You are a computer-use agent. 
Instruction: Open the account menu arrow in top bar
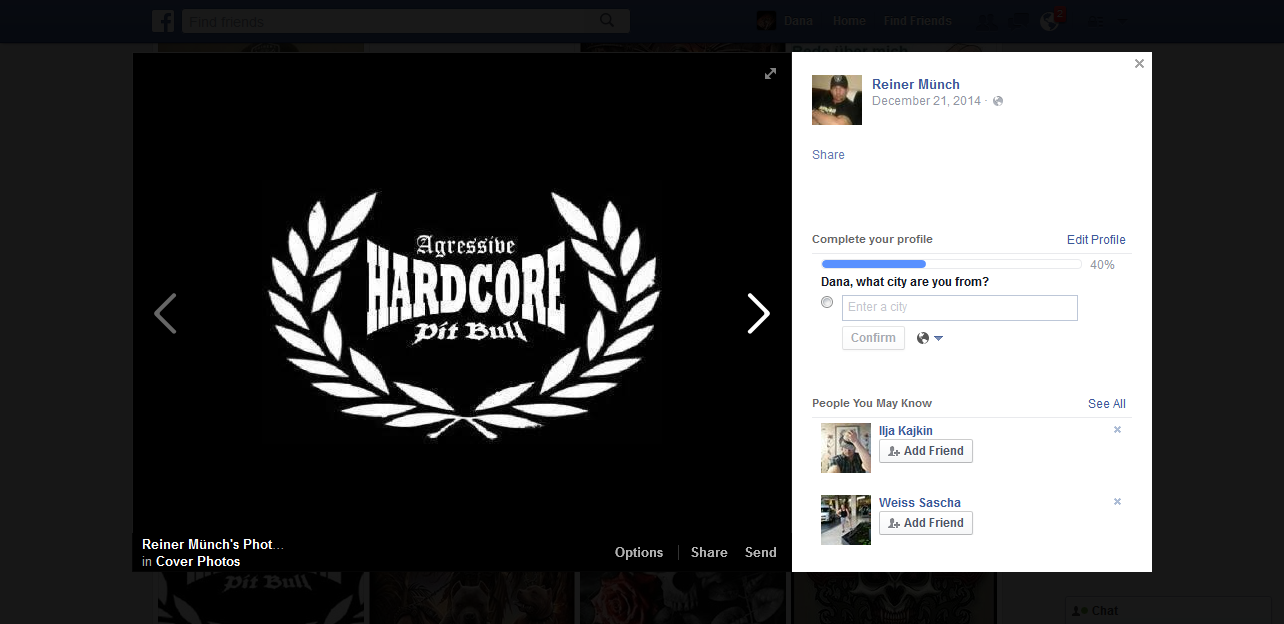tap(1124, 21)
